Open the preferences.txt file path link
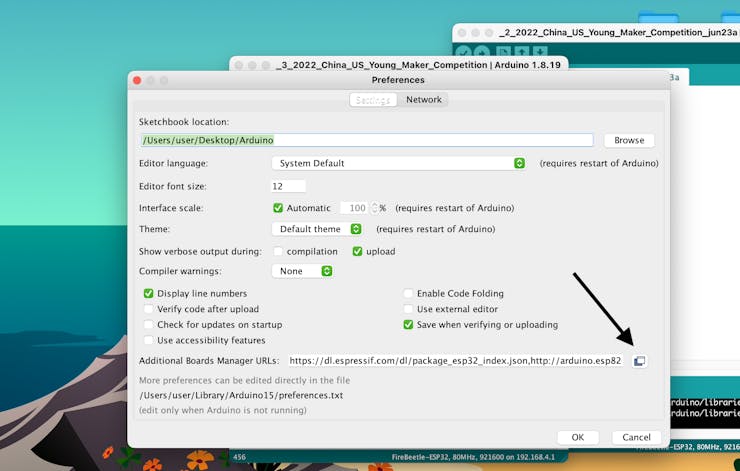Image resolution: width=740 pixels, height=471 pixels. coord(241,395)
